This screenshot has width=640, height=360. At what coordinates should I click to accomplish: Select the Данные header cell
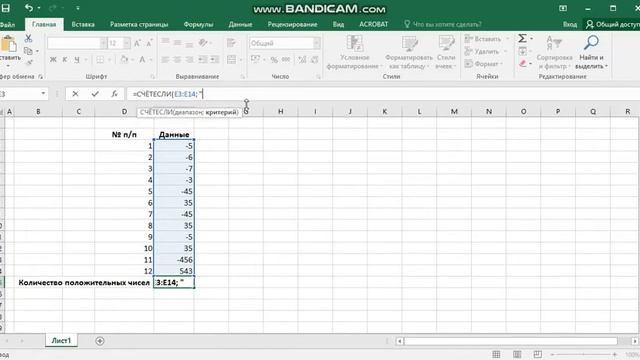[x=174, y=134]
